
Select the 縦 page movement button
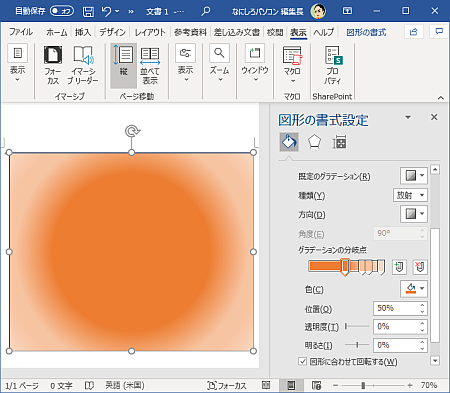[124, 65]
